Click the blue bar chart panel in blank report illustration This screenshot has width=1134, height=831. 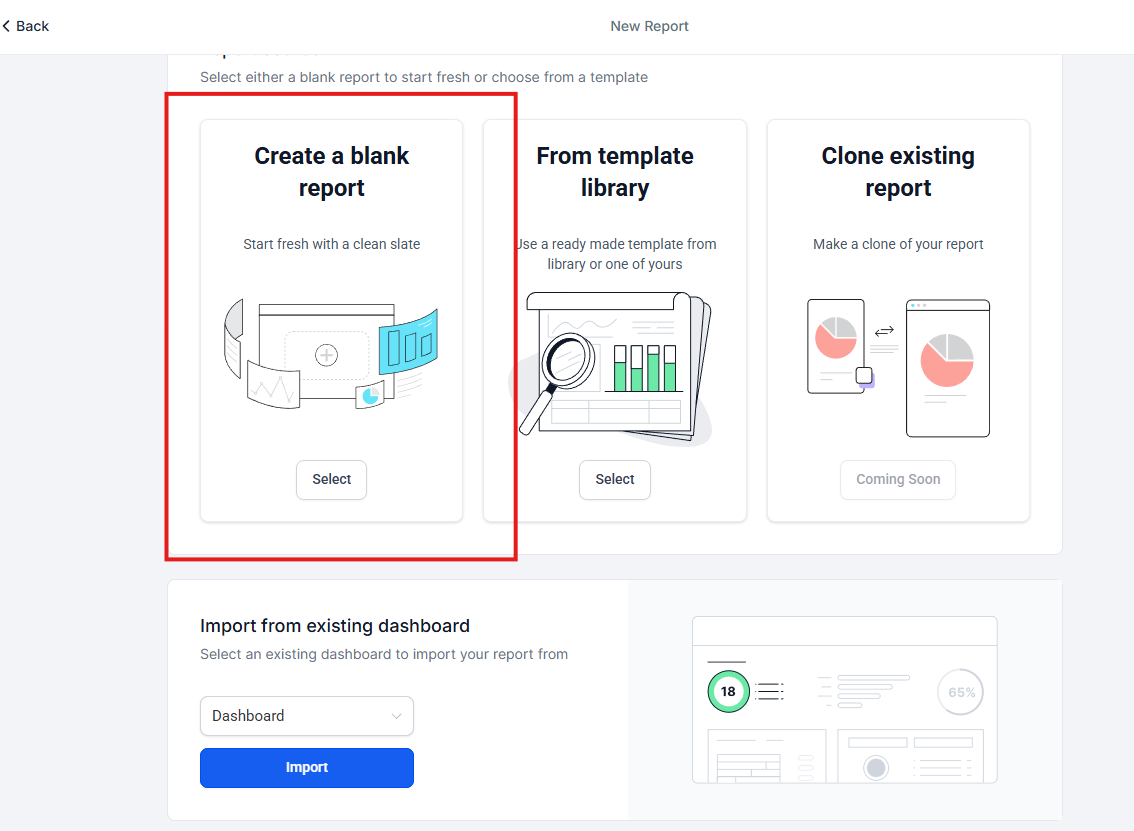408,342
